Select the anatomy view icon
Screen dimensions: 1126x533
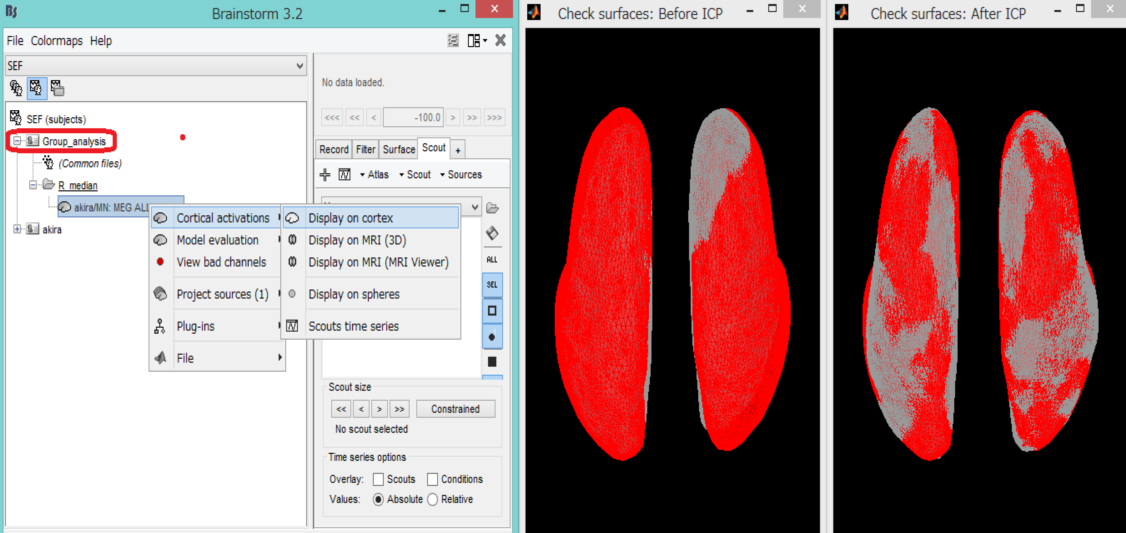point(16,88)
